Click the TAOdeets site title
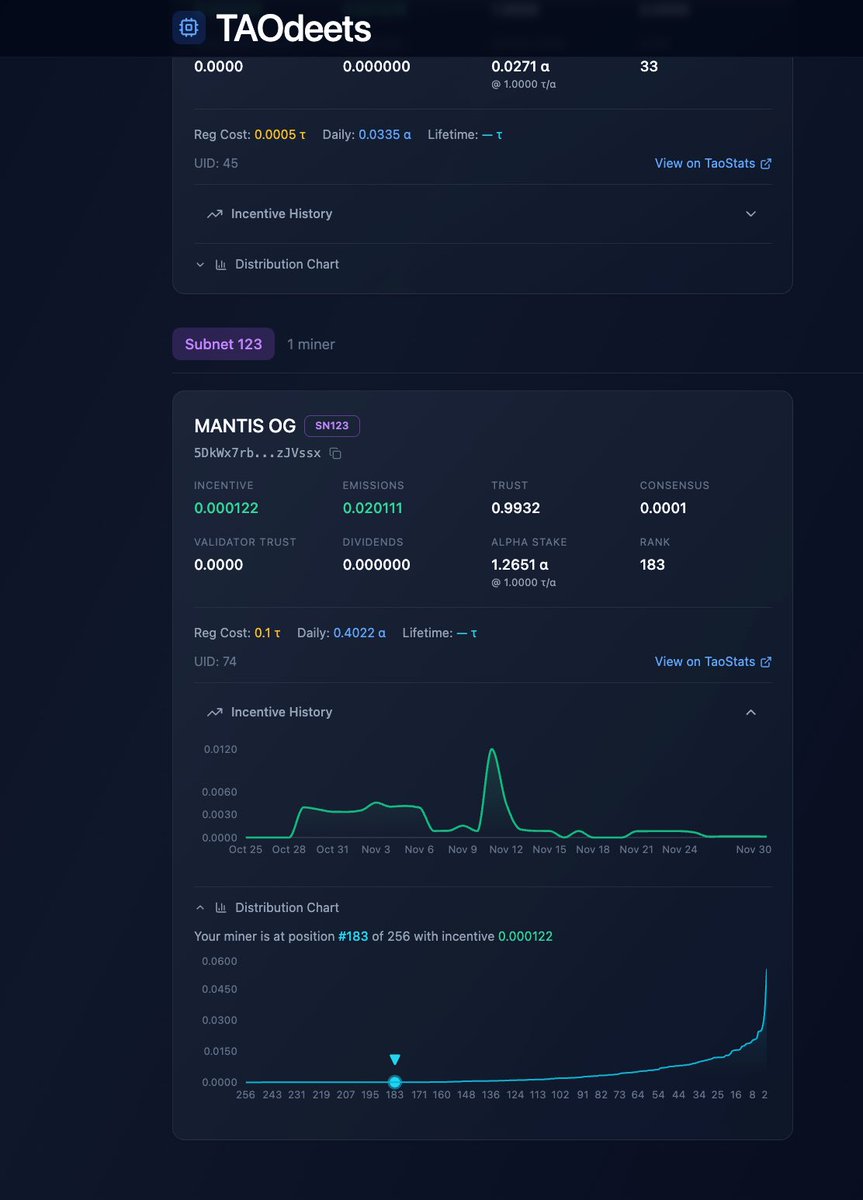This screenshot has width=863, height=1200. 293,29
